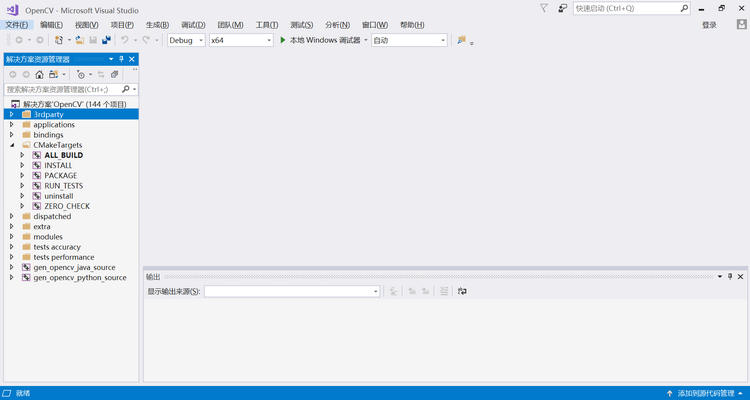Click the Navigate Forward toolbar arrow
This screenshot has height=400, width=750.
[40, 40]
